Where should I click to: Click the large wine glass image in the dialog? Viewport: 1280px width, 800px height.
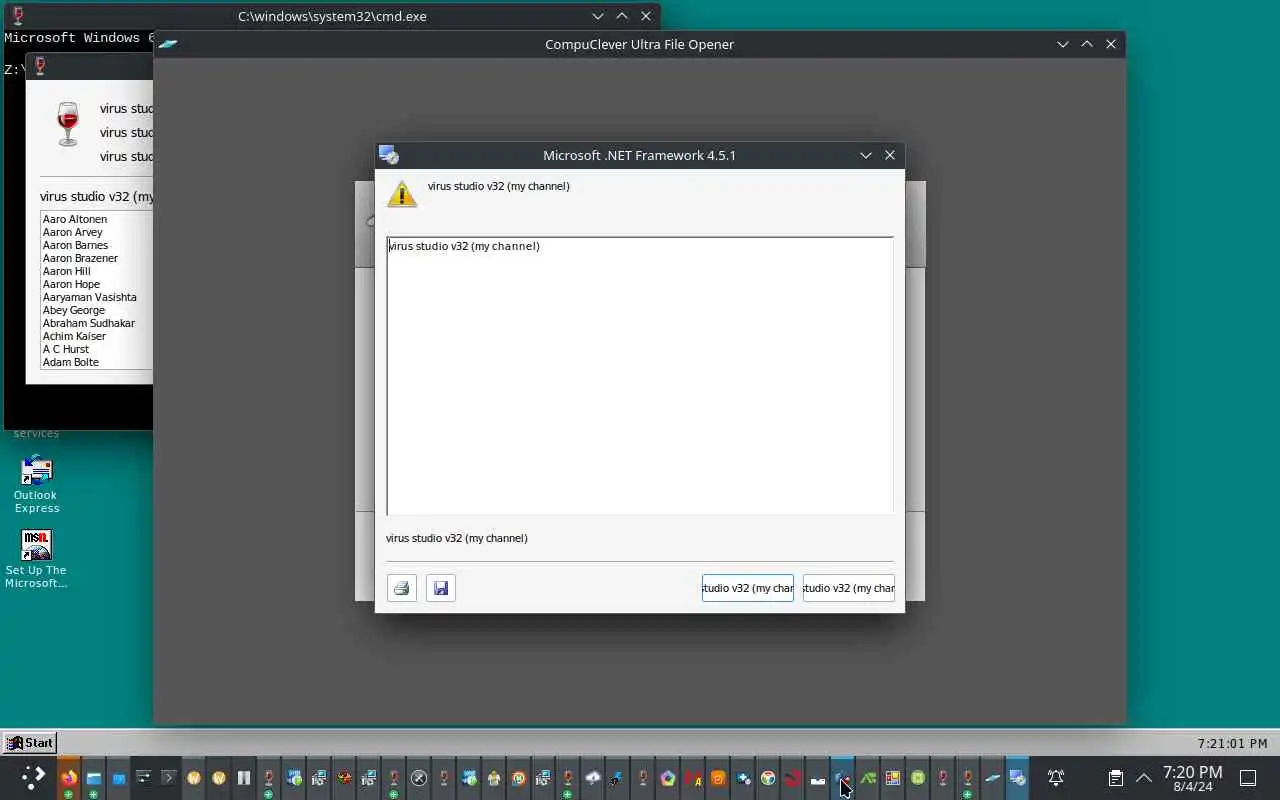pos(68,123)
